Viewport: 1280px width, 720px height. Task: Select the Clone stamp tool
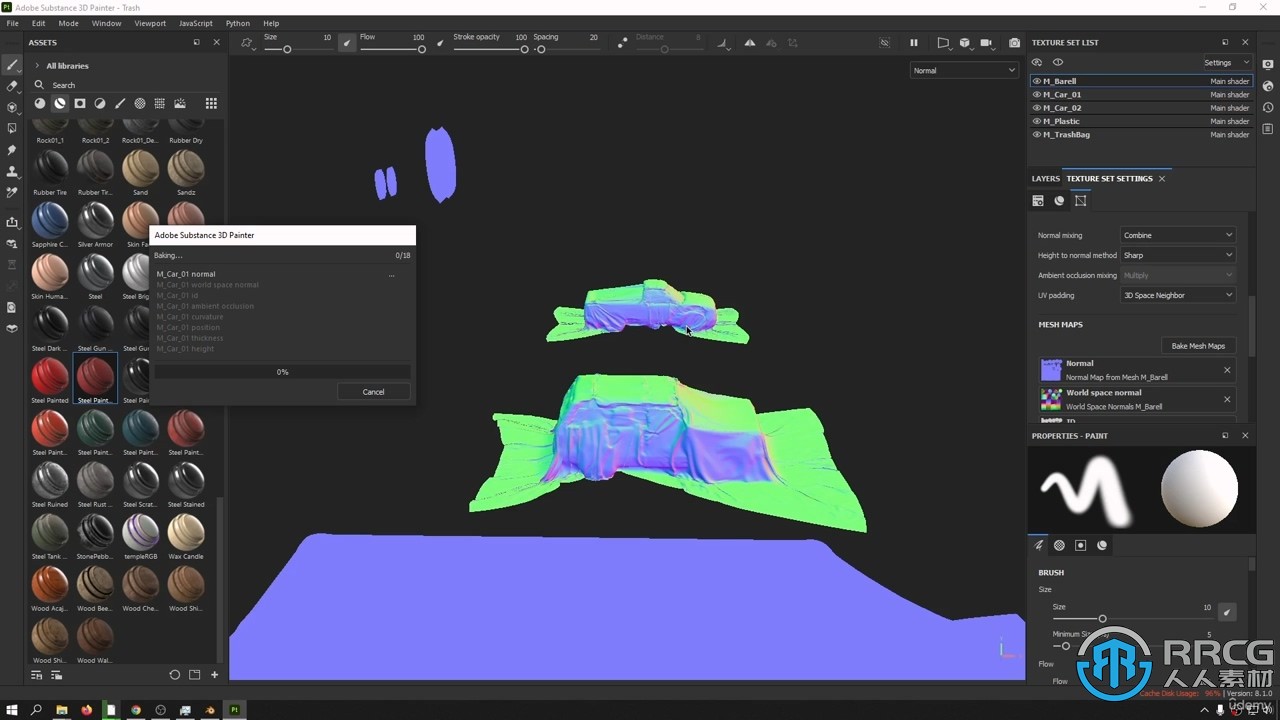[x=12, y=171]
